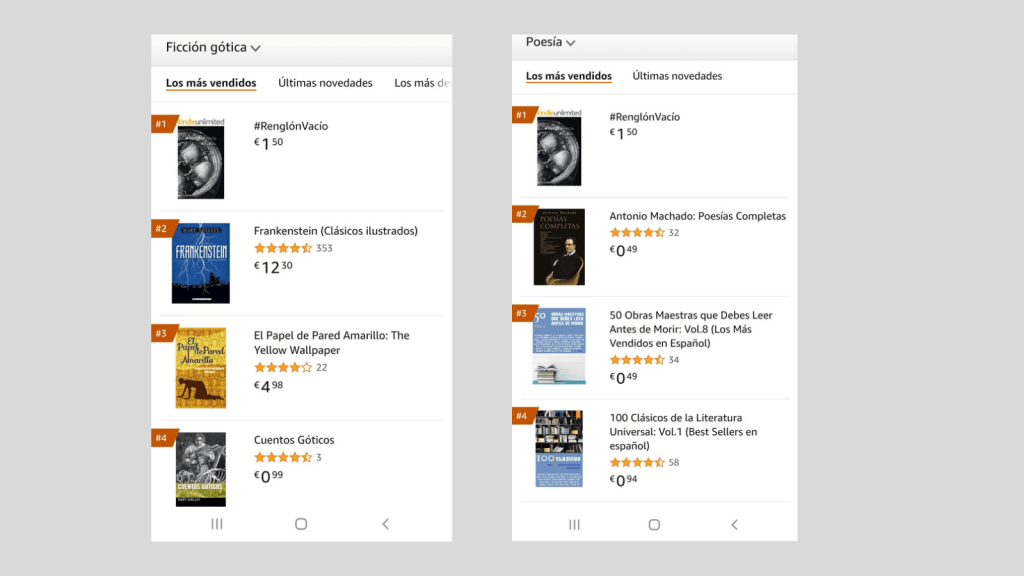Open Cuentos Góticos book title
The width and height of the screenshot is (1024, 576).
pyautogui.click(x=294, y=440)
